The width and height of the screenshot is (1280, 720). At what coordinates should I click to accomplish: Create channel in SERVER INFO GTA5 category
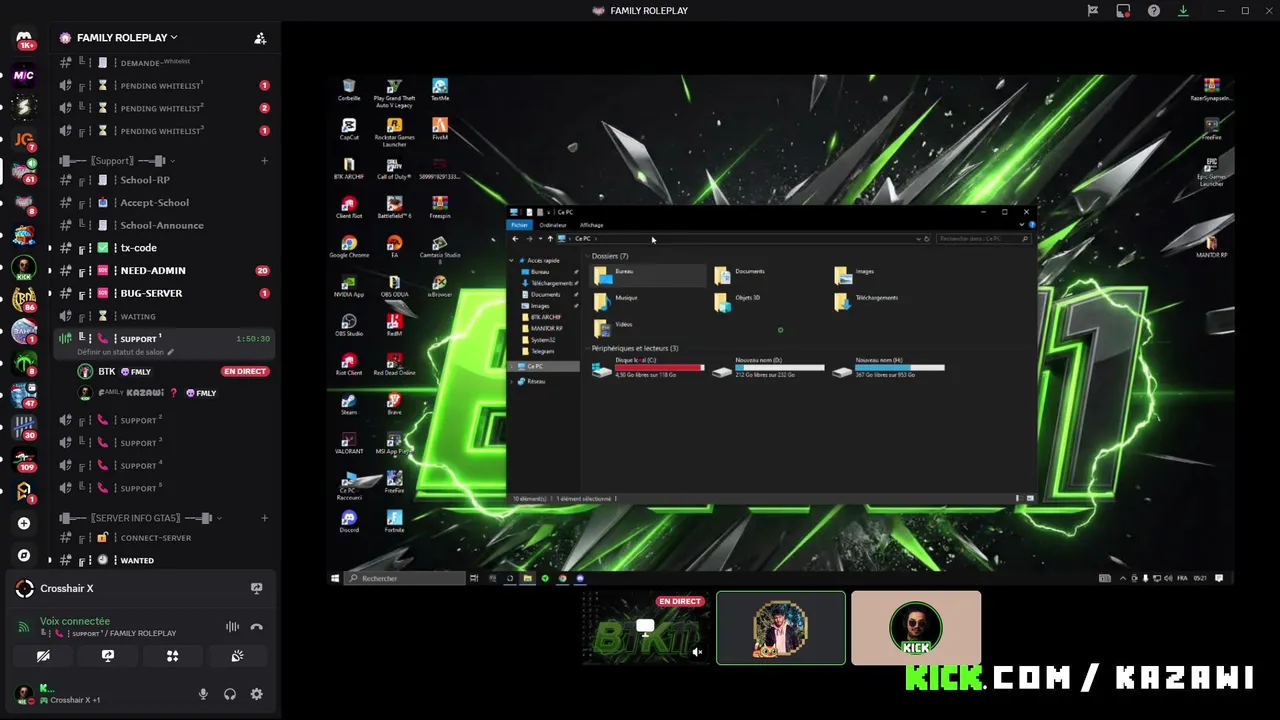[264, 518]
